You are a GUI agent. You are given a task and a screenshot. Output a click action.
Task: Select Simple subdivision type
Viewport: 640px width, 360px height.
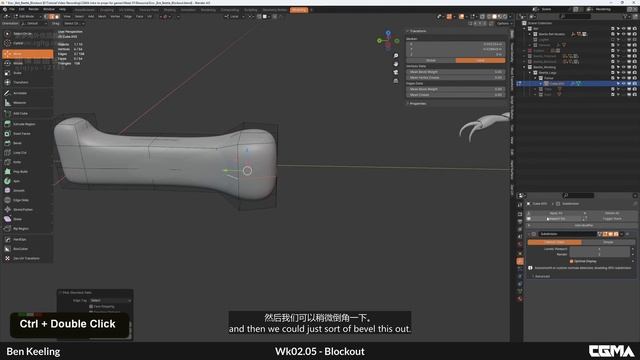click(x=609, y=242)
